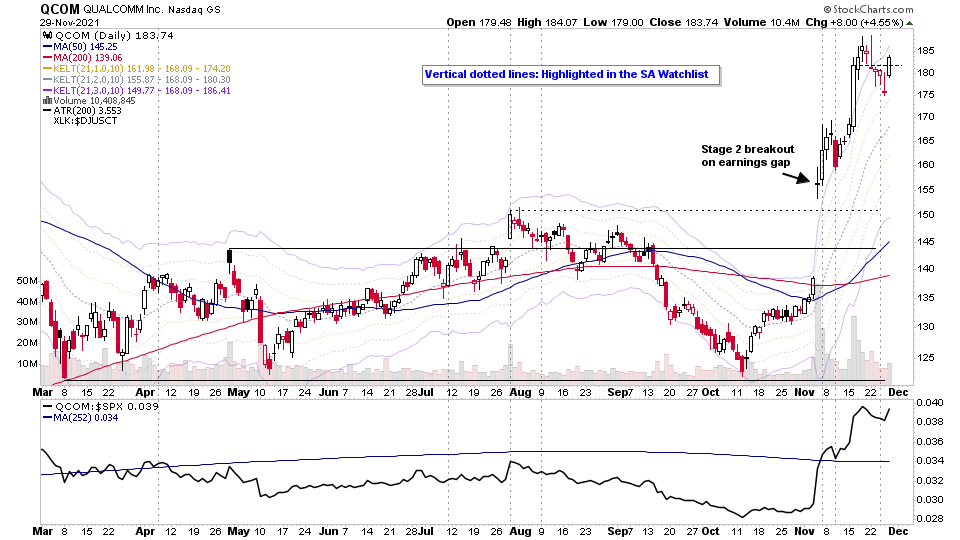Screen dimensions: 960x540
Task: Click the green up-triangle beside Chg value
Action: (x=910, y=23)
